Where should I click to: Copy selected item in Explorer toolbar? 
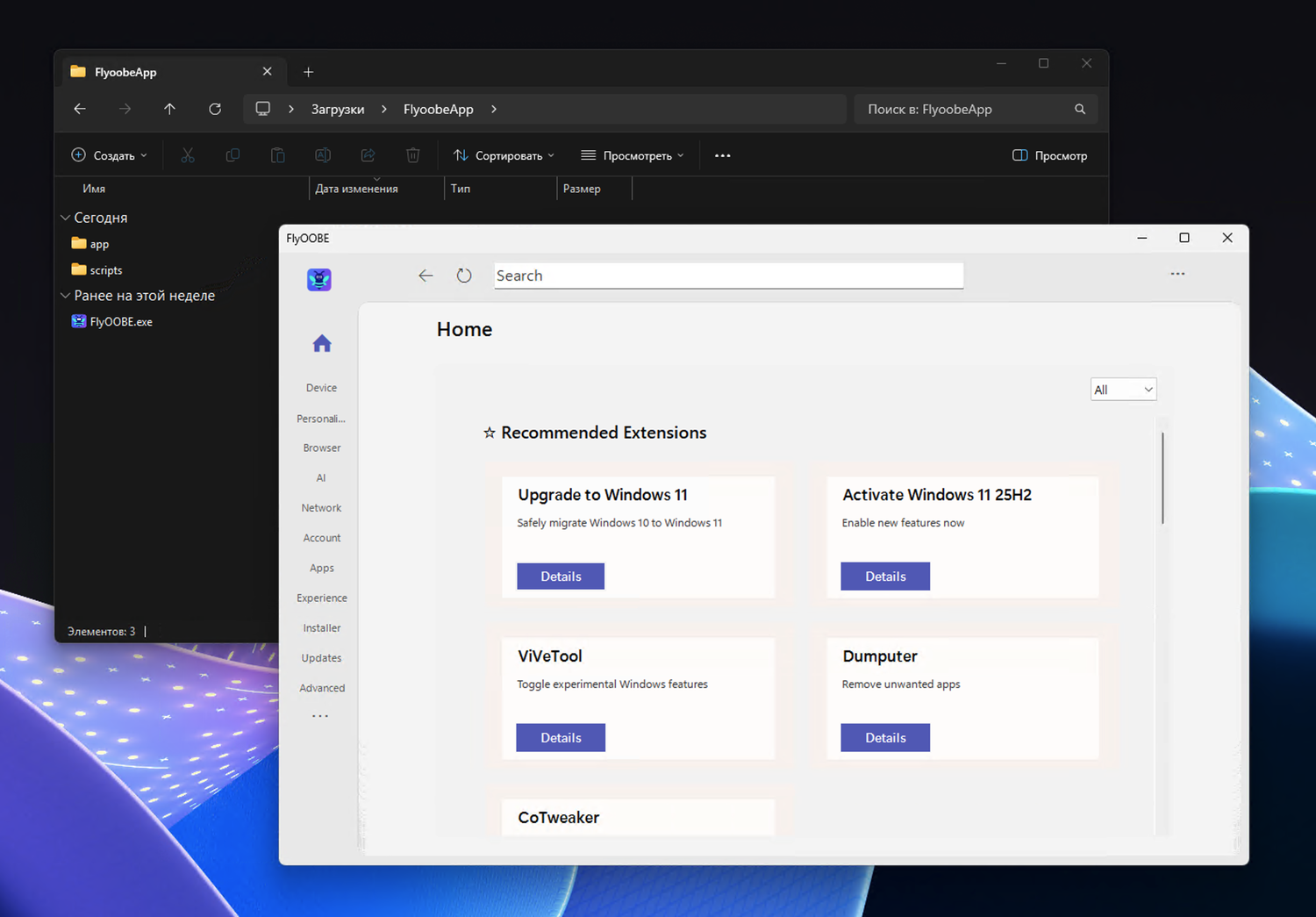(x=232, y=155)
